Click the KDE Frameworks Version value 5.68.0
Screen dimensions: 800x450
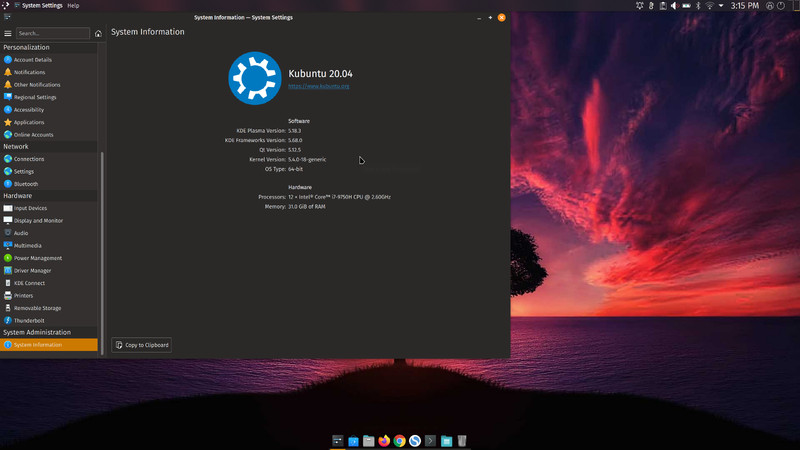(295, 140)
